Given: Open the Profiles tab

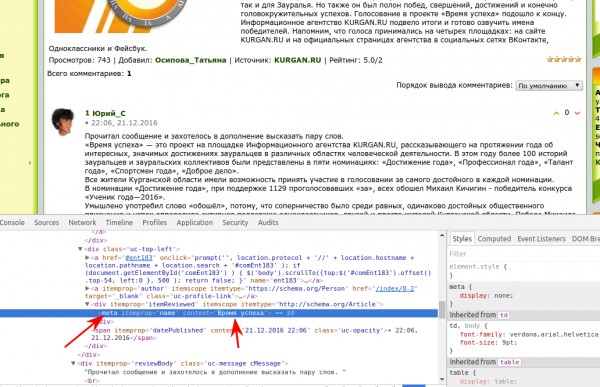Looking at the screenshot, I should 155,222.
